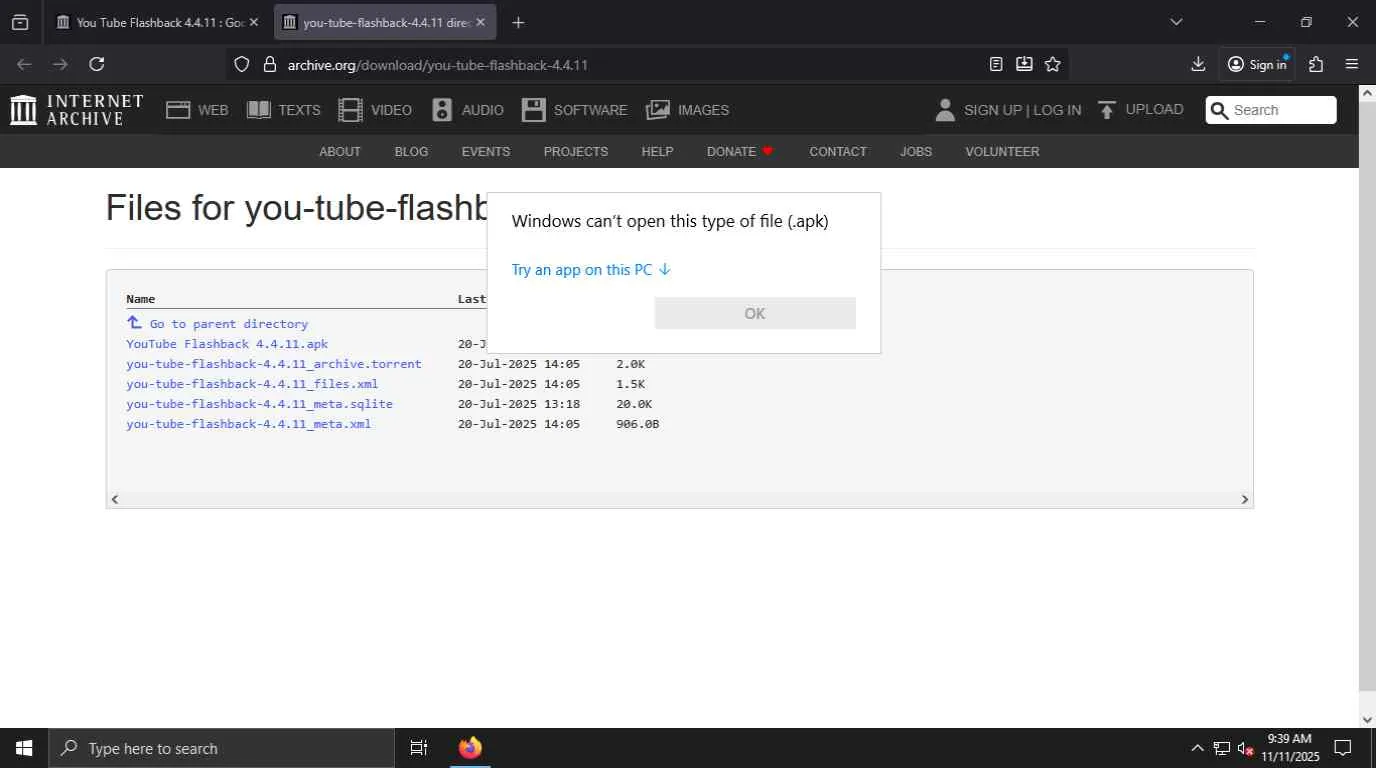
Task: Click the Internet Archive logo
Action: coord(77,110)
